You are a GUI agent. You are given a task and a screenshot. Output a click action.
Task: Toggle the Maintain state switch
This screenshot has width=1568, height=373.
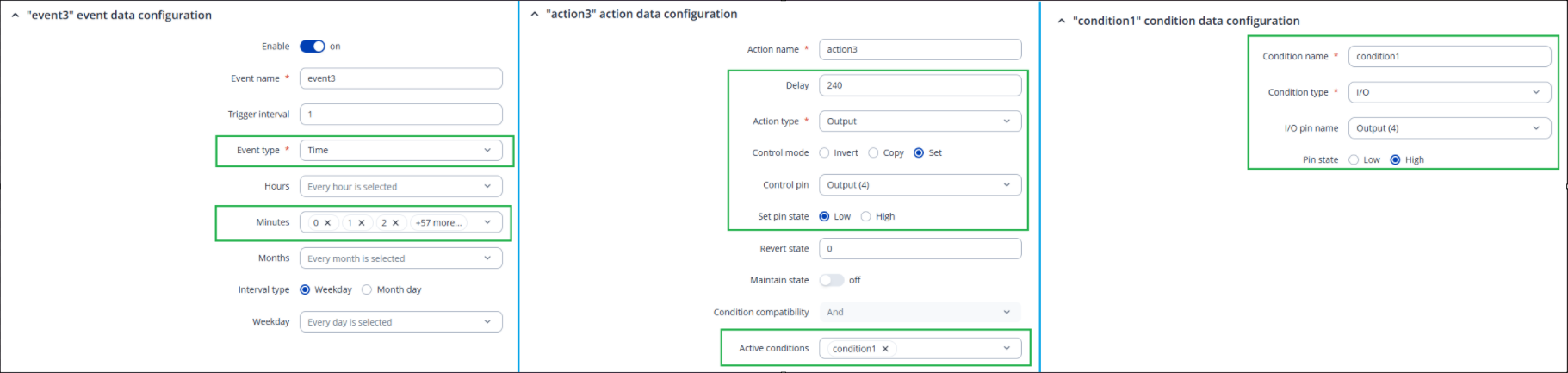tap(831, 280)
